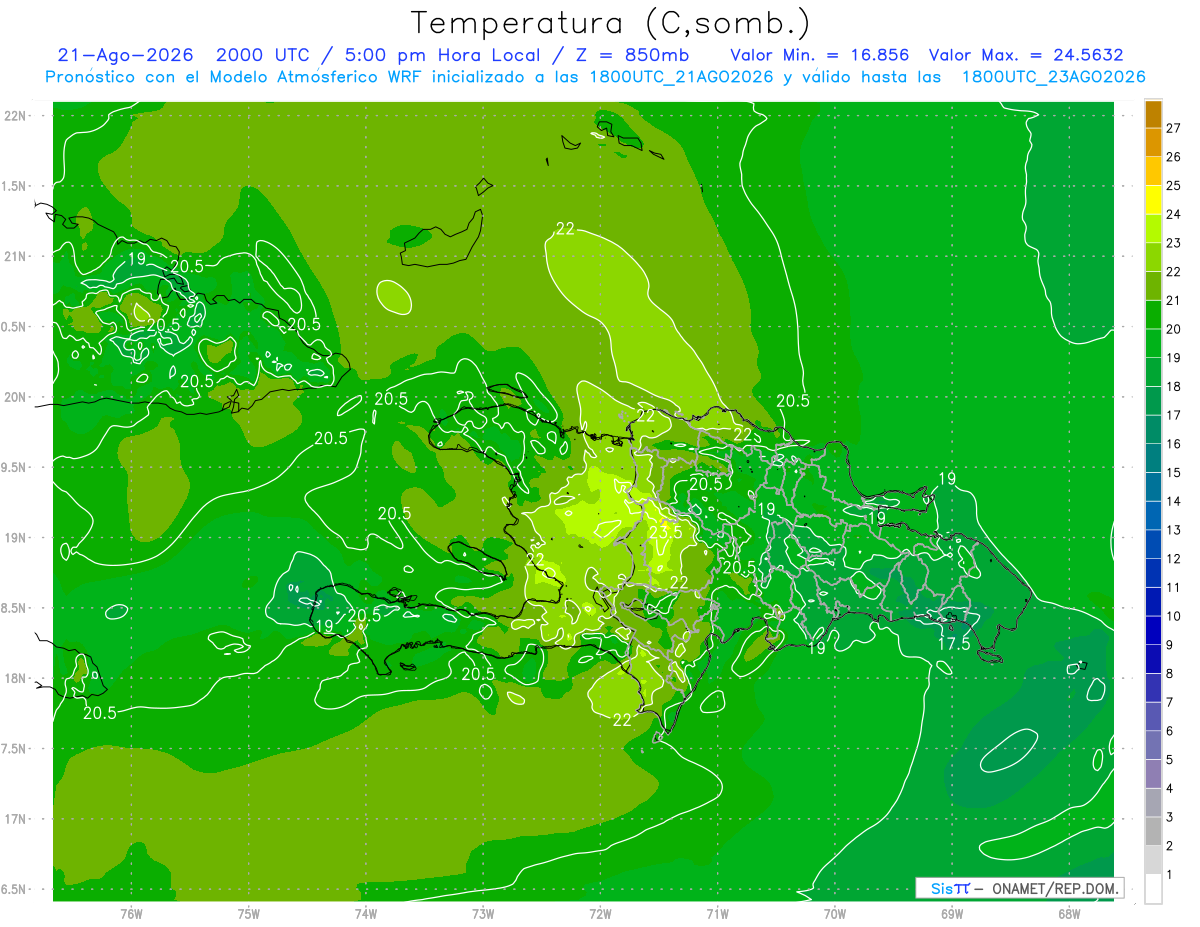
Task: Click the "17.5" contour label on the map
Action: click(x=954, y=644)
